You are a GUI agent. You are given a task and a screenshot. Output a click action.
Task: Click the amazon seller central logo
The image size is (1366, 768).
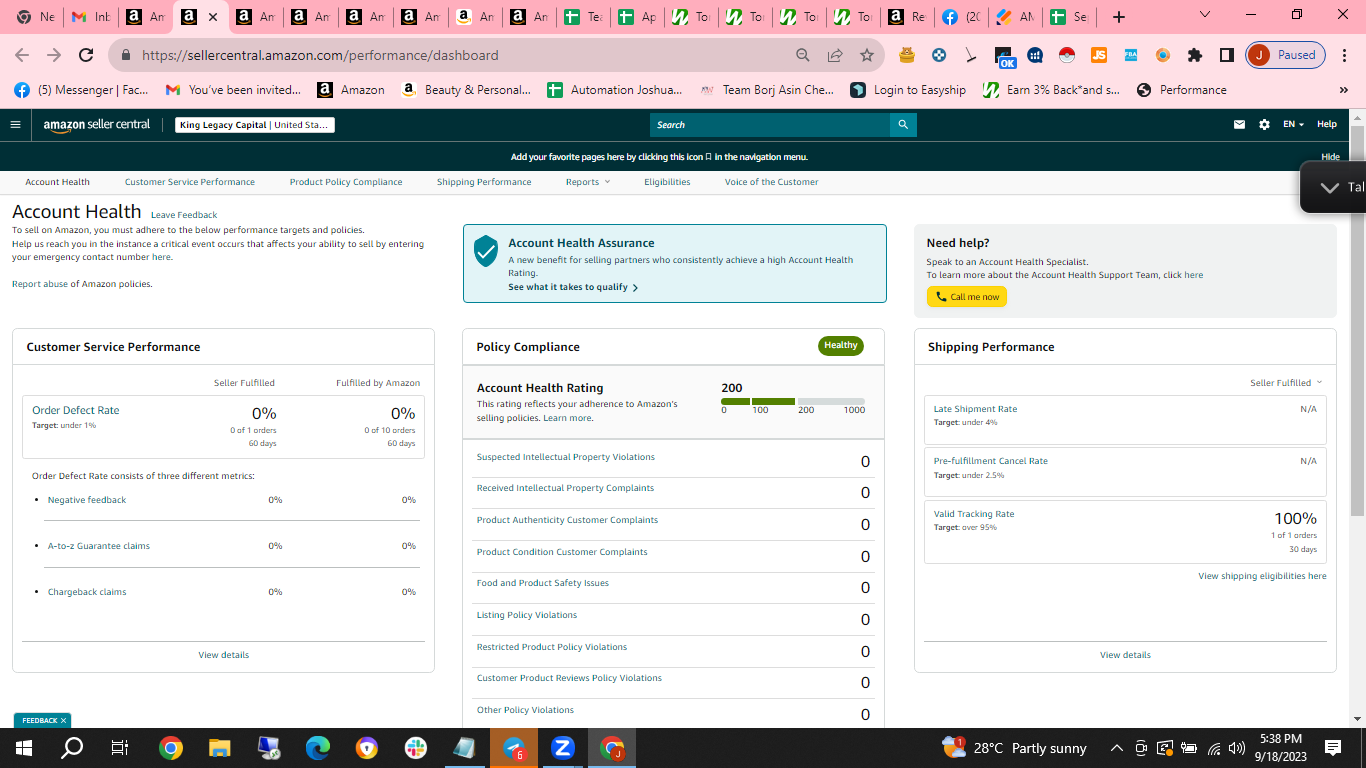click(x=97, y=125)
